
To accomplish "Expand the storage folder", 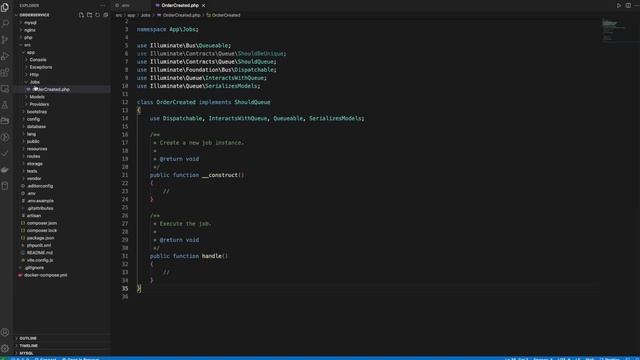I will click(x=34, y=163).
